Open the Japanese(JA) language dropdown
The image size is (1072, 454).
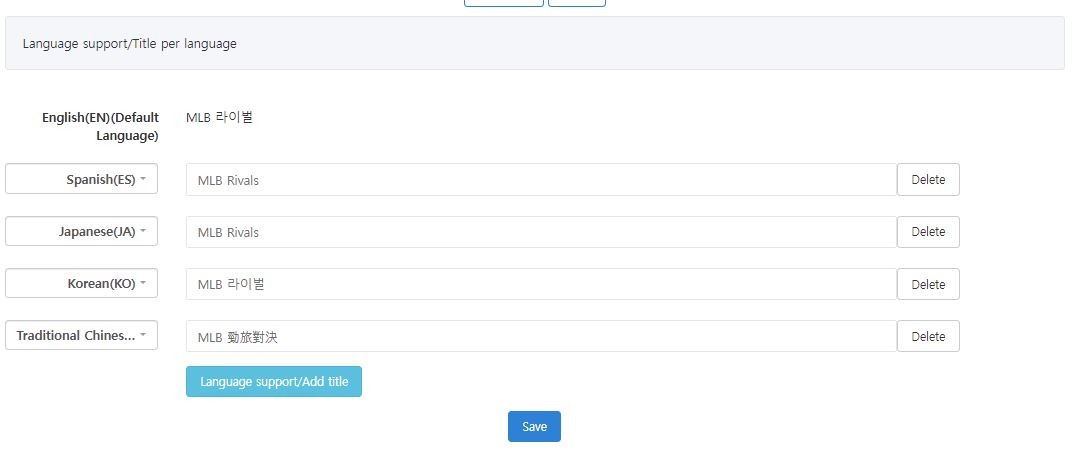tap(81, 232)
